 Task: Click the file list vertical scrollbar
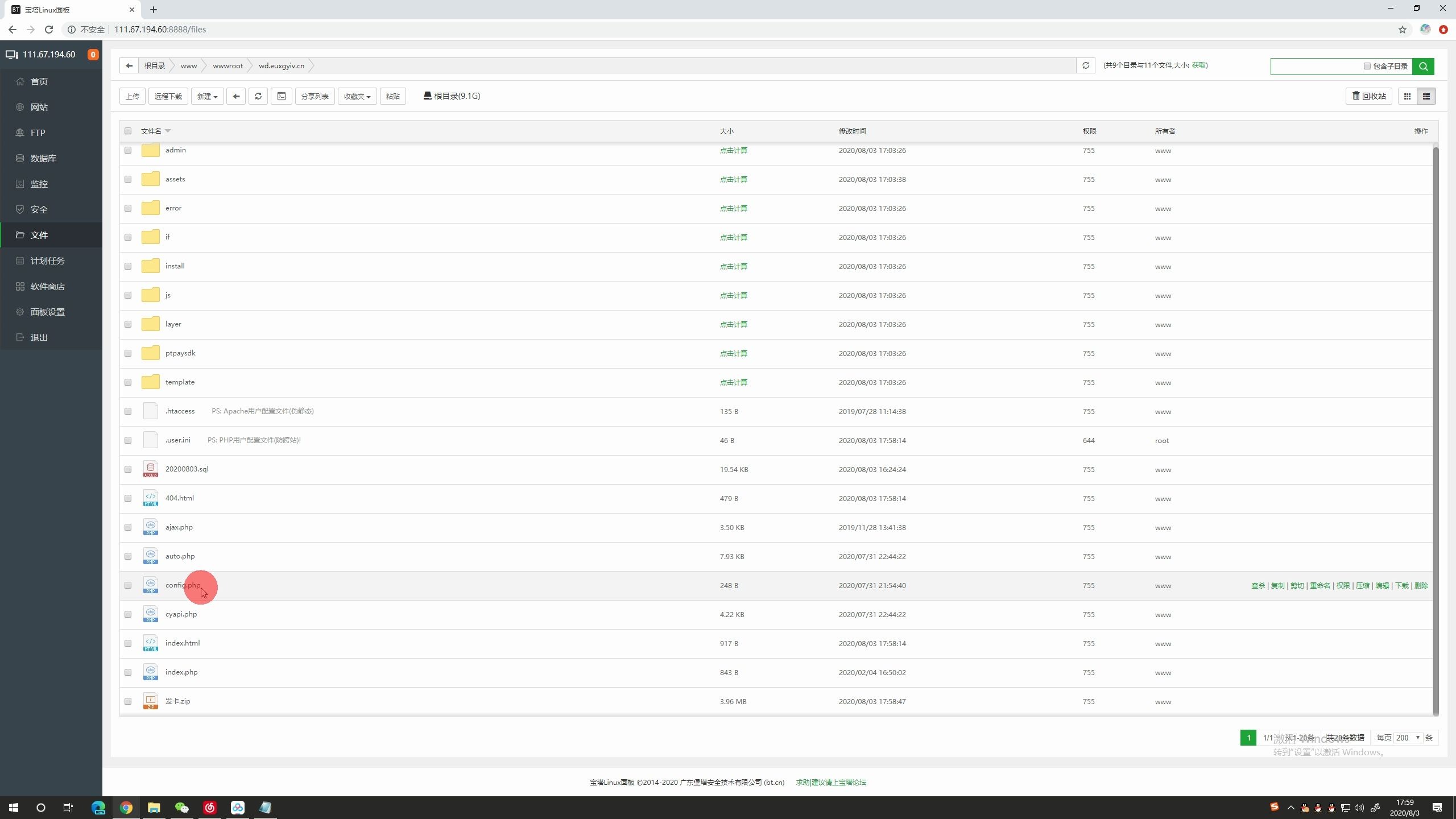(1436, 431)
